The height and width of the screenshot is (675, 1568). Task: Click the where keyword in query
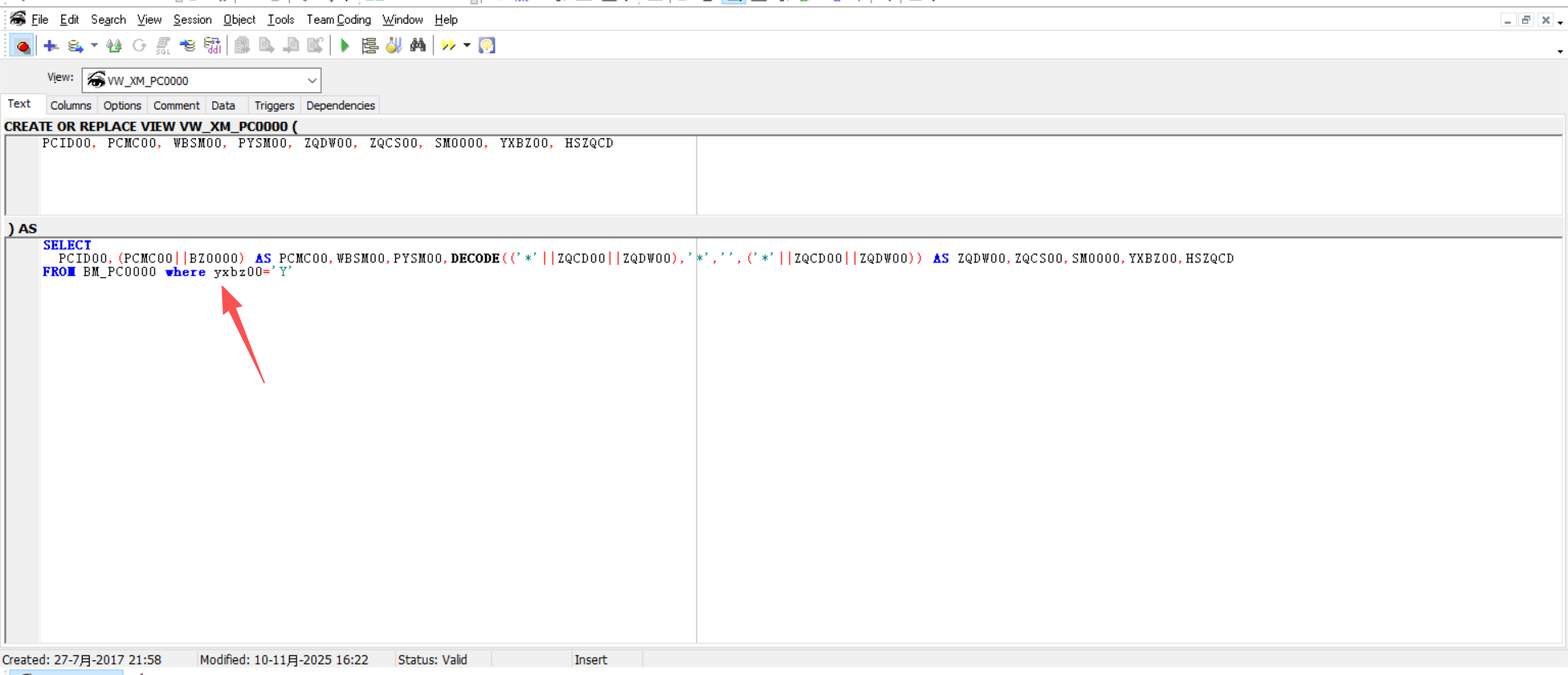coord(185,272)
